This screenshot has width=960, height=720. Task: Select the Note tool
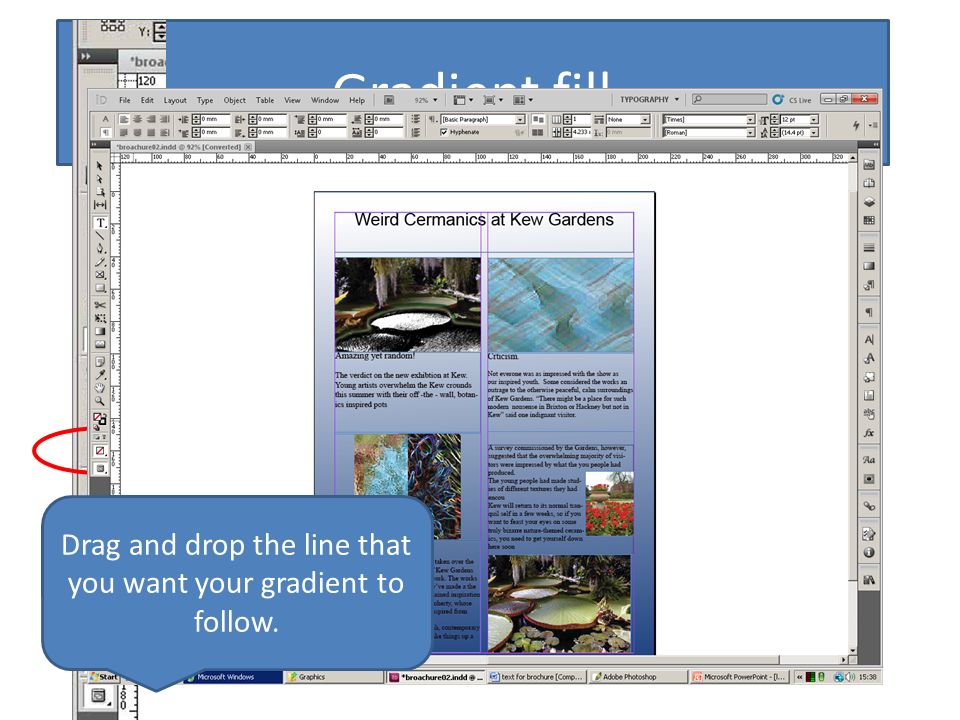(x=100, y=361)
